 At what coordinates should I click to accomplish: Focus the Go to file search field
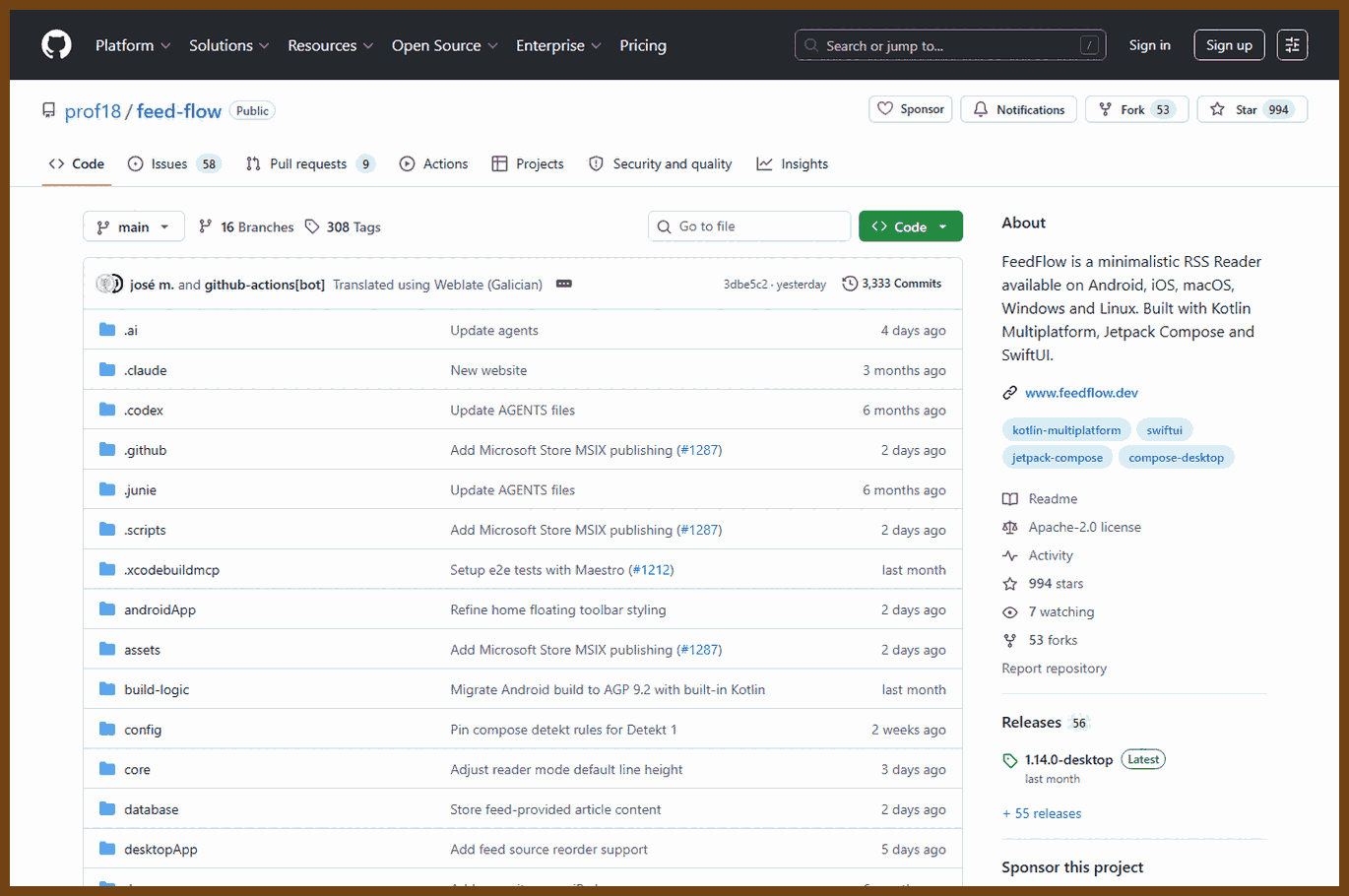tap(749, 226)
